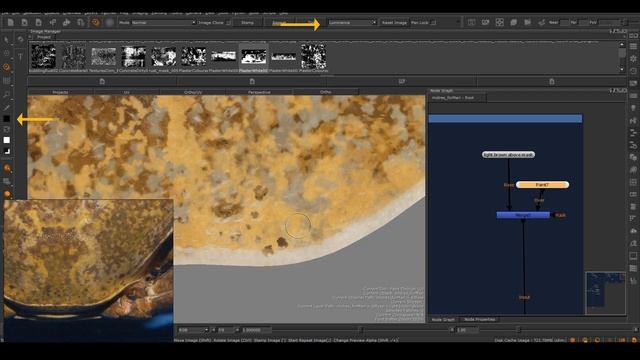Open the Mode dropdown set to Normal
The height and width of the screenshot is (360, 640).
coord(163,22)
